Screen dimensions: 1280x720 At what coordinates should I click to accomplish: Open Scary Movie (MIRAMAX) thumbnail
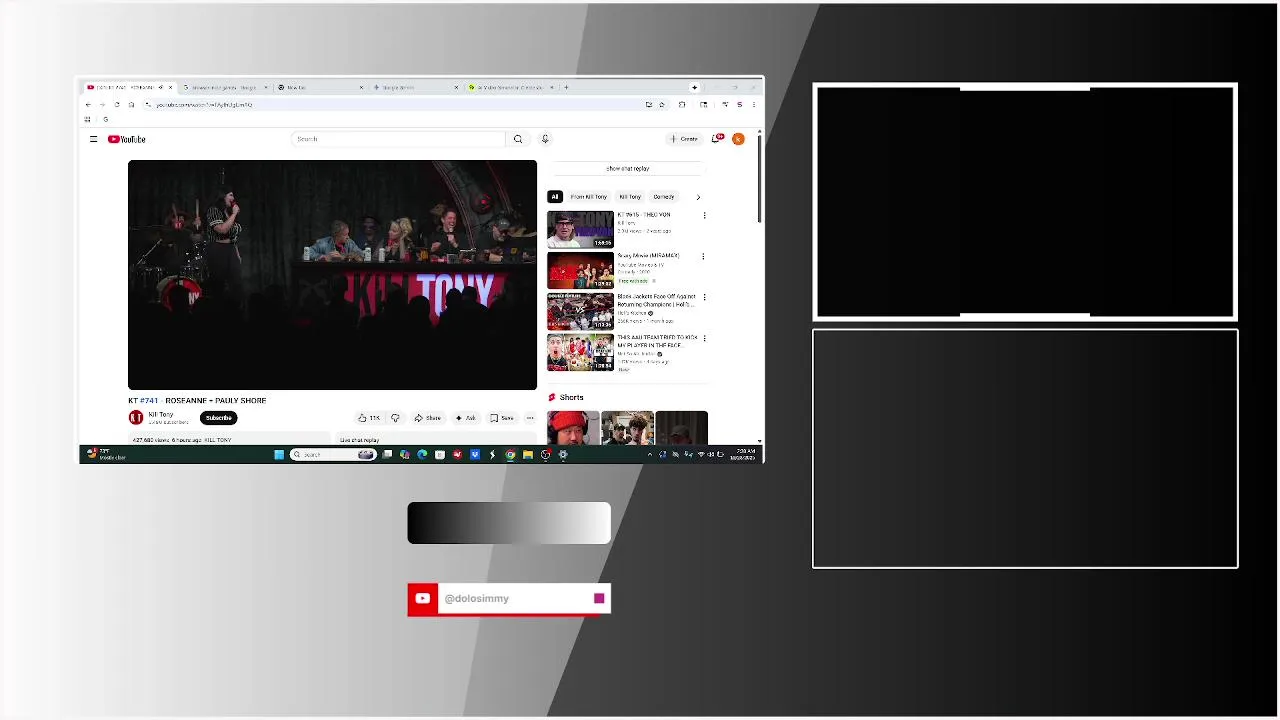[x=580, y=270]
